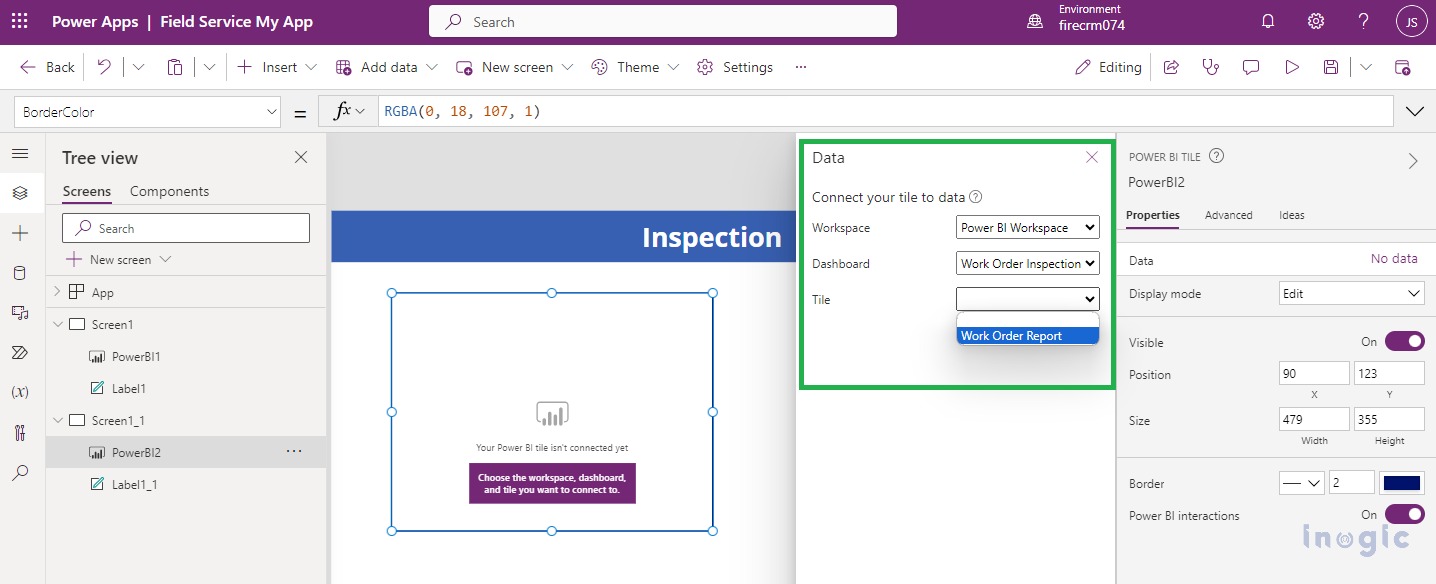The height and width of the screenshot is (584, 1436).
Task: Open Settings in the toolbar
Action: coord(735,67)
